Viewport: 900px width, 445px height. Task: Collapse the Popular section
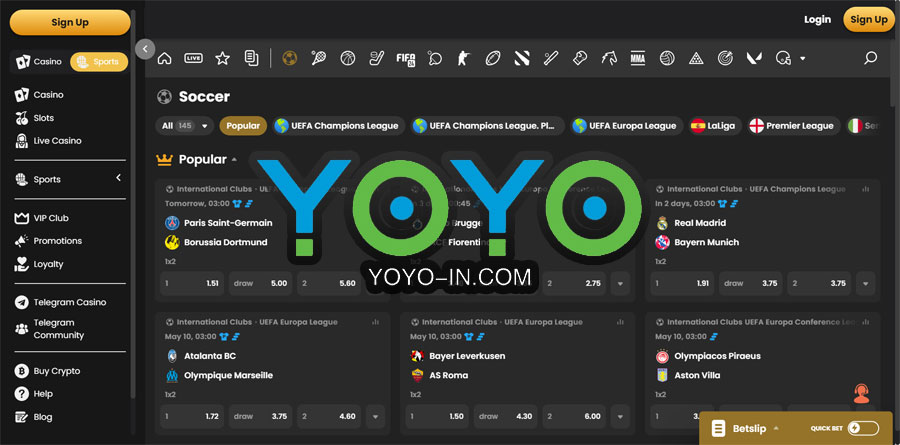(234, 160)
